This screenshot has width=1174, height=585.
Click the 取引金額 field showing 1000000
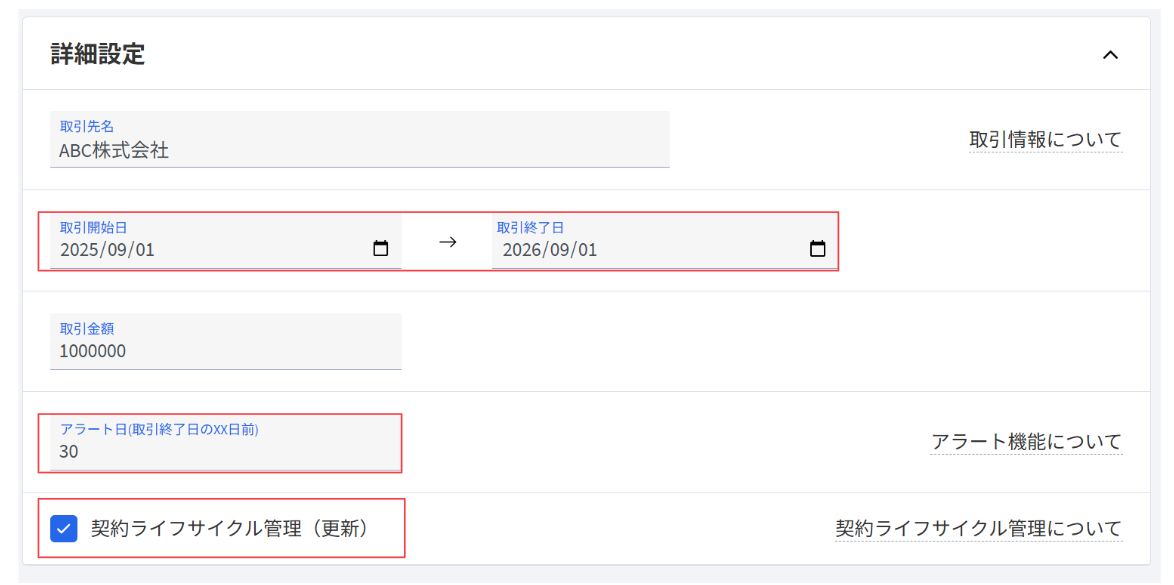click(225, 351)
